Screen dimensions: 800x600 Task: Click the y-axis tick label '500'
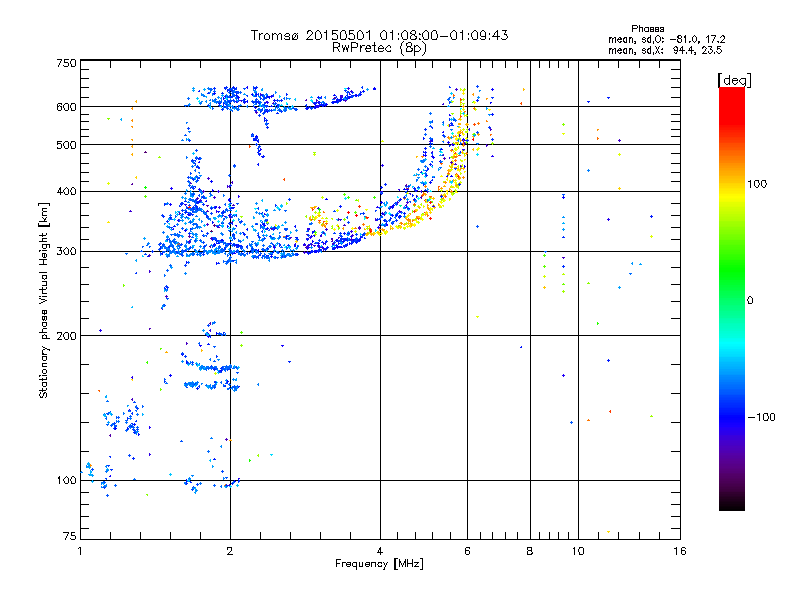point(66,145)
